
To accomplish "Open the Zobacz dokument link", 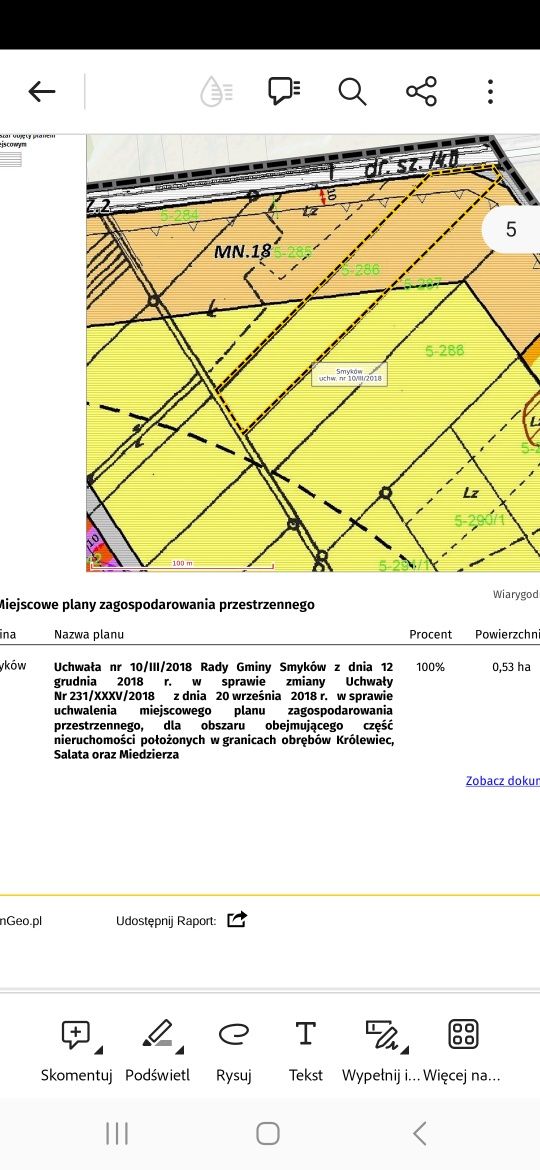I will [x=502, y=780].
